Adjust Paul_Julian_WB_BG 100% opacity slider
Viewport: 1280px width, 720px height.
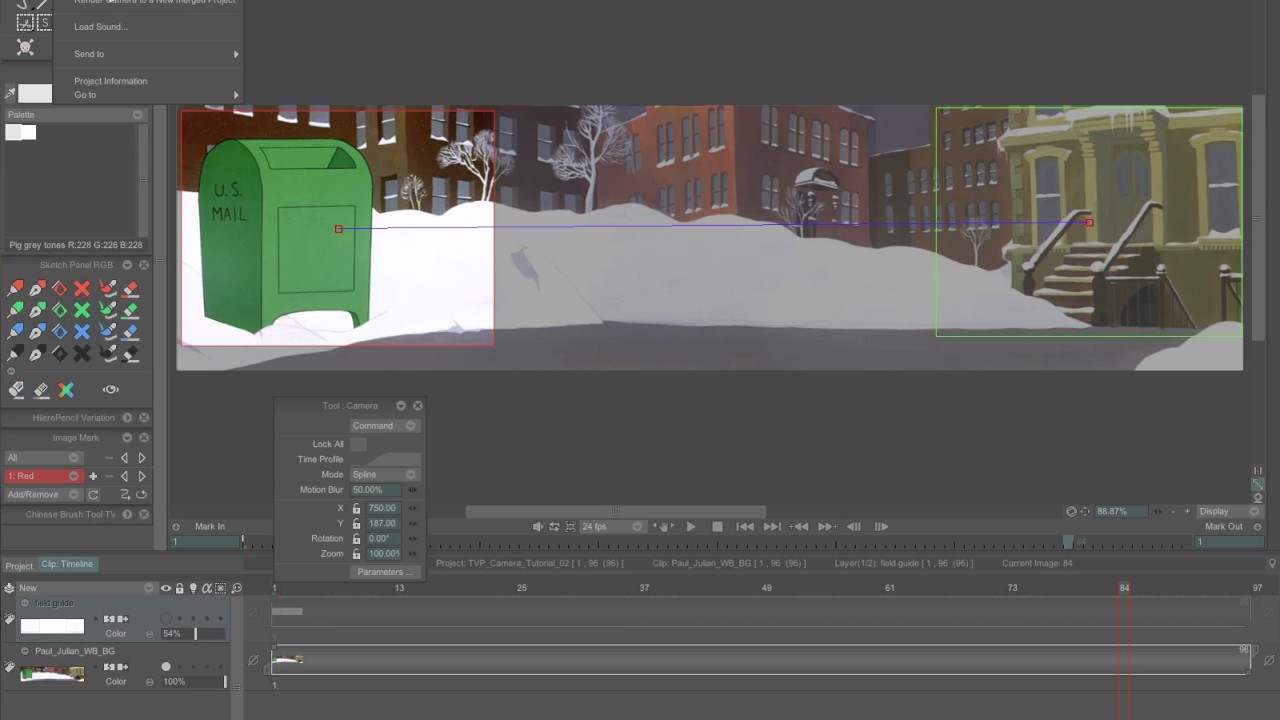pyautogui.click(x=195, y=681)
